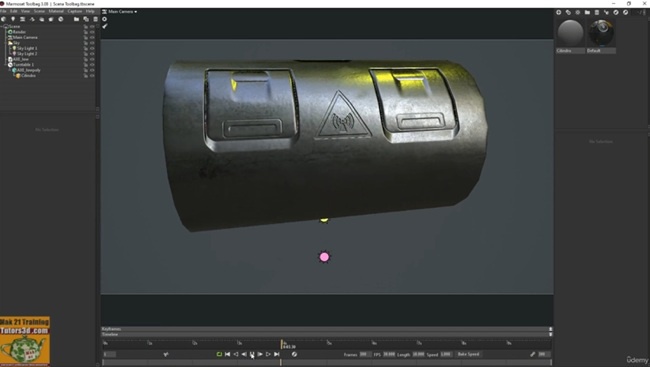Click the trash delete icon in scene toolbar
Screen dimensions: 650x367
click(x=95, y=19)
